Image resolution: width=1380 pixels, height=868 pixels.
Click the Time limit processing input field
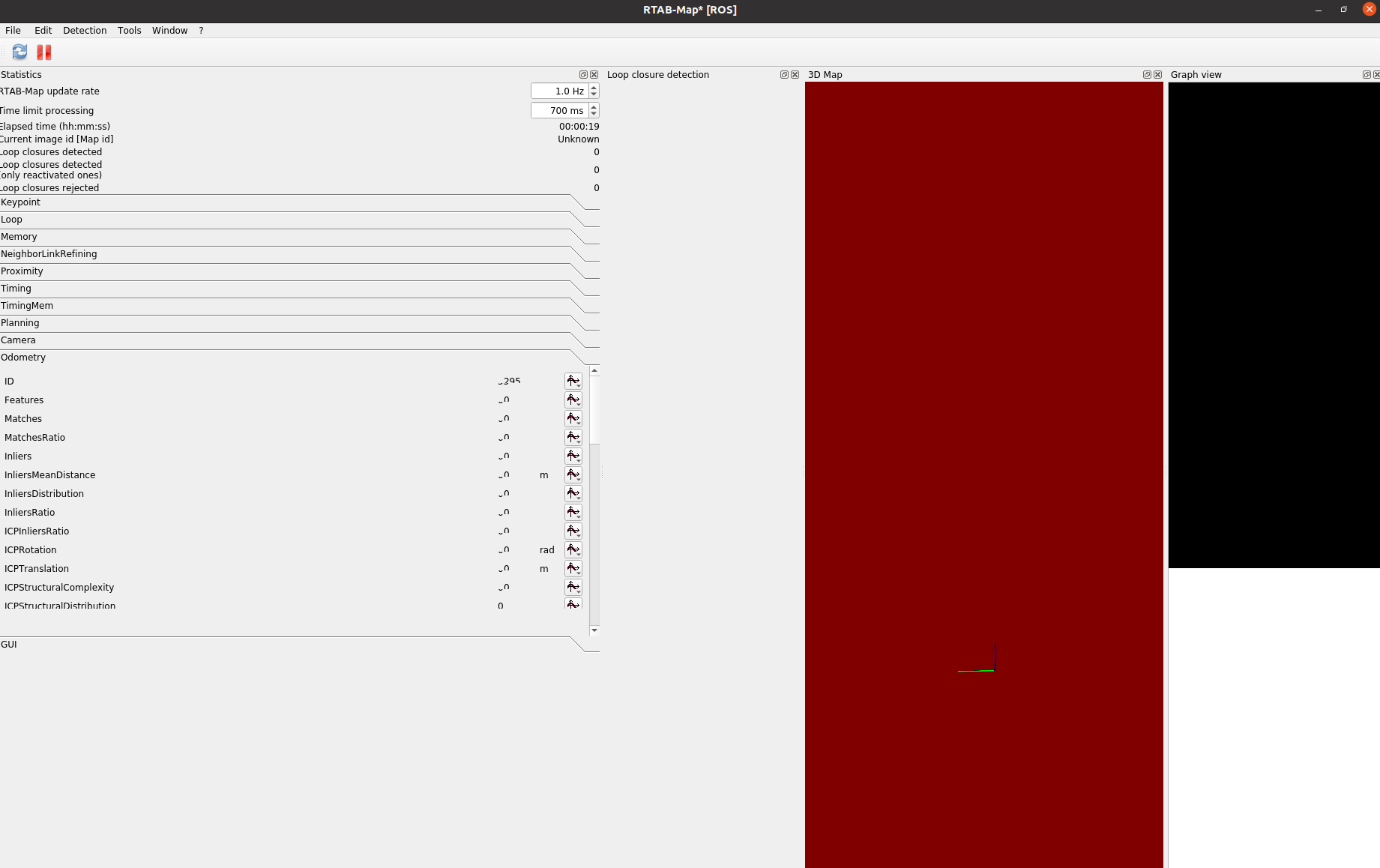tap(558, 111)
